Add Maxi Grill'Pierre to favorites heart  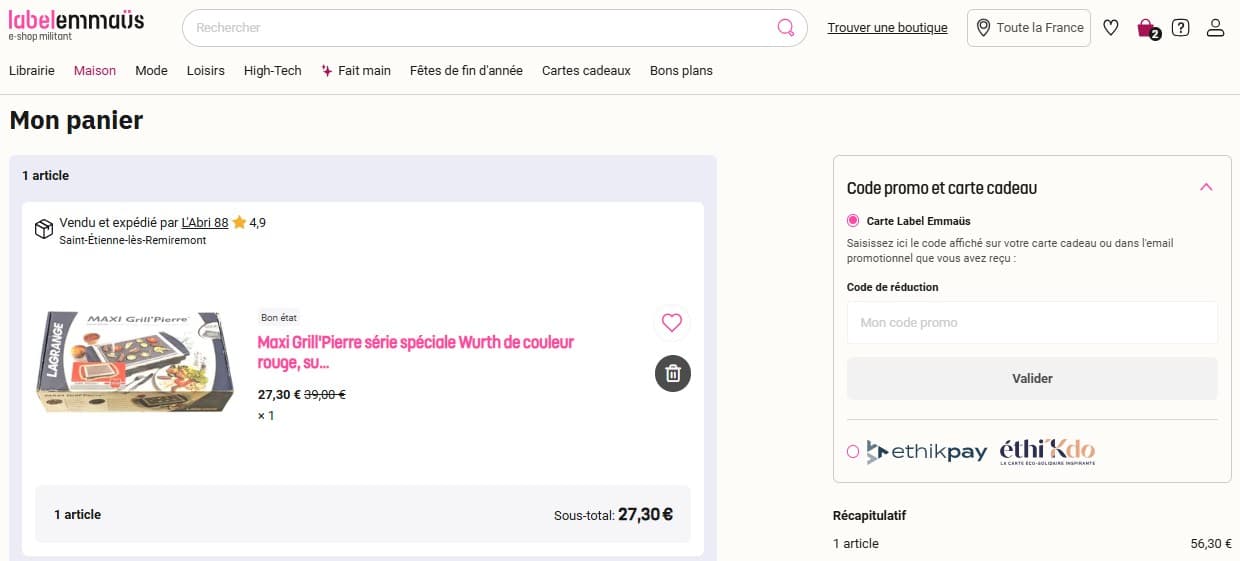click(x=672, y=323)
